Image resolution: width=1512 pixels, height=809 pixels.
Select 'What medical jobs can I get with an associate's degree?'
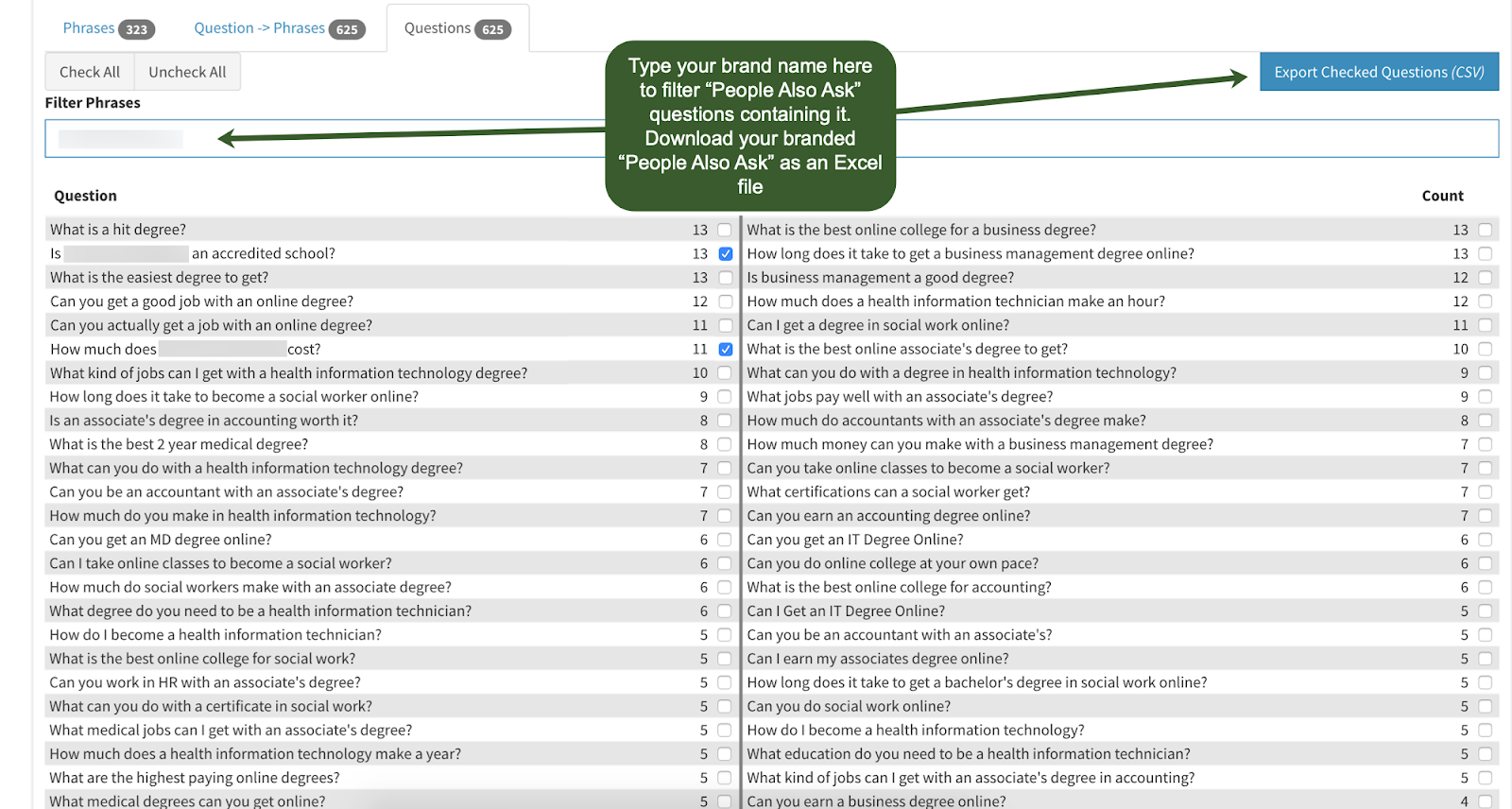725,731
